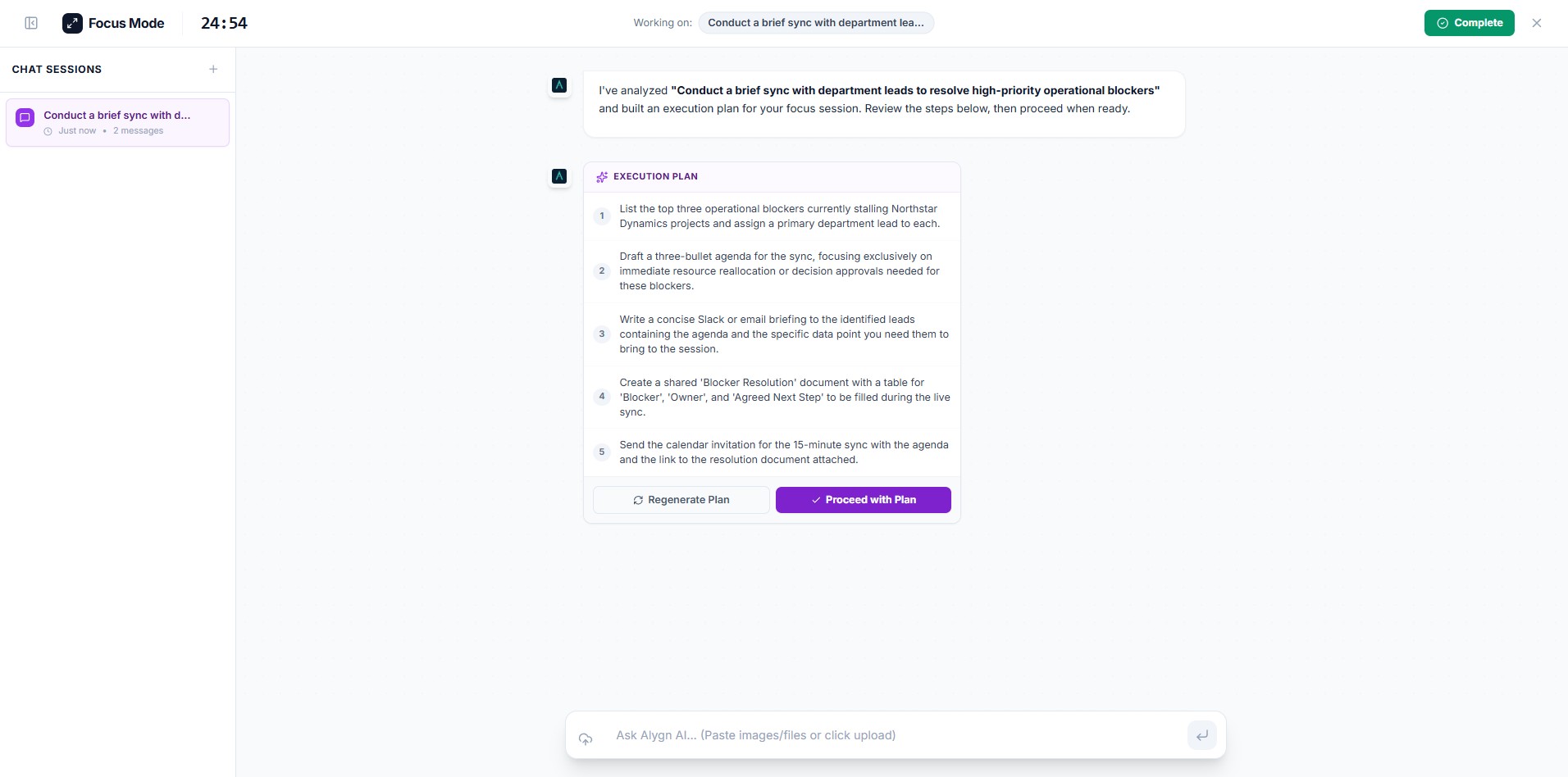Click the 24:54 focus timer

pyautogui.click(x=224, y=23)
